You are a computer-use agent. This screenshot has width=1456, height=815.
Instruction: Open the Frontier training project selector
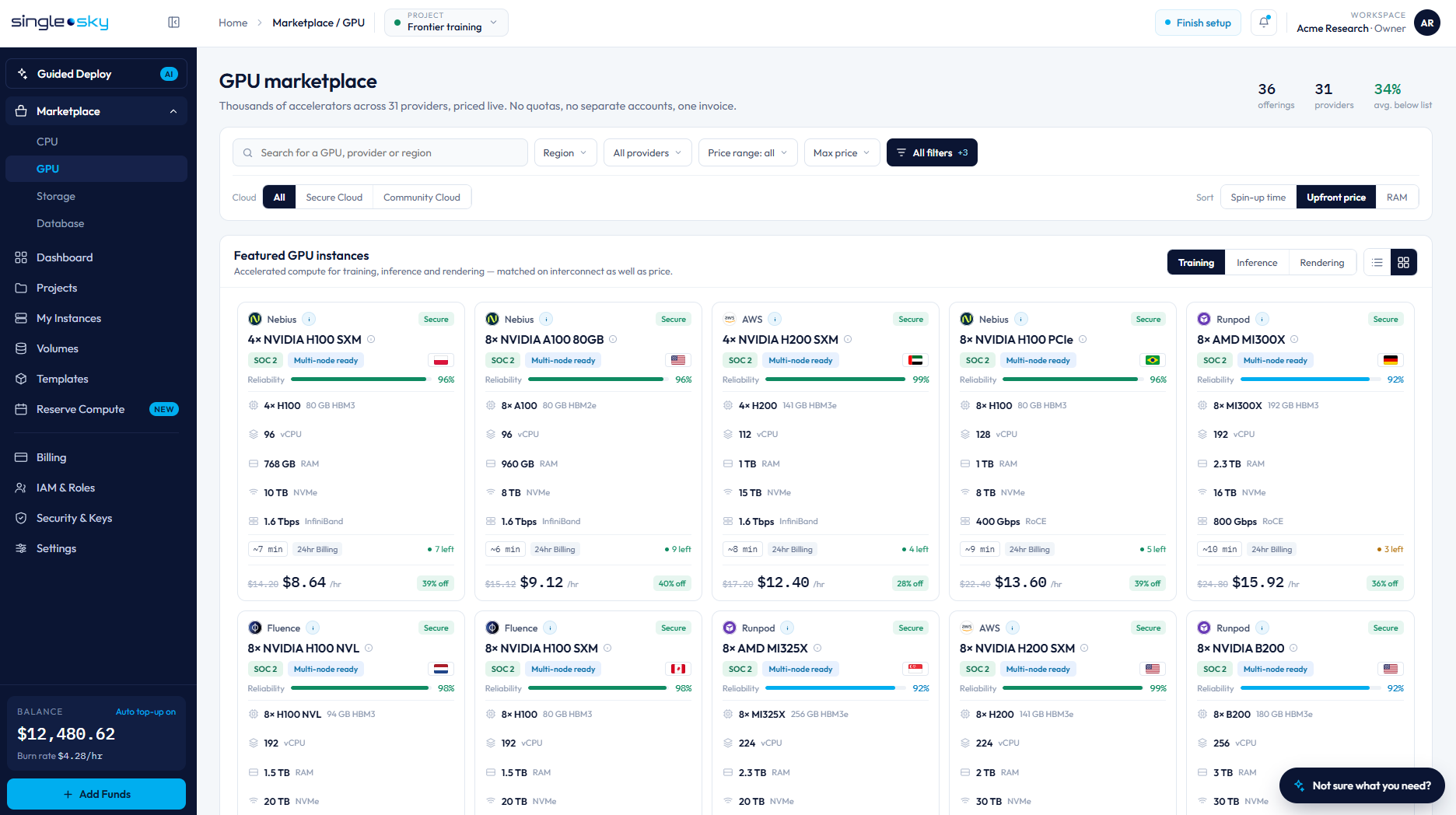tap(446, 23)
